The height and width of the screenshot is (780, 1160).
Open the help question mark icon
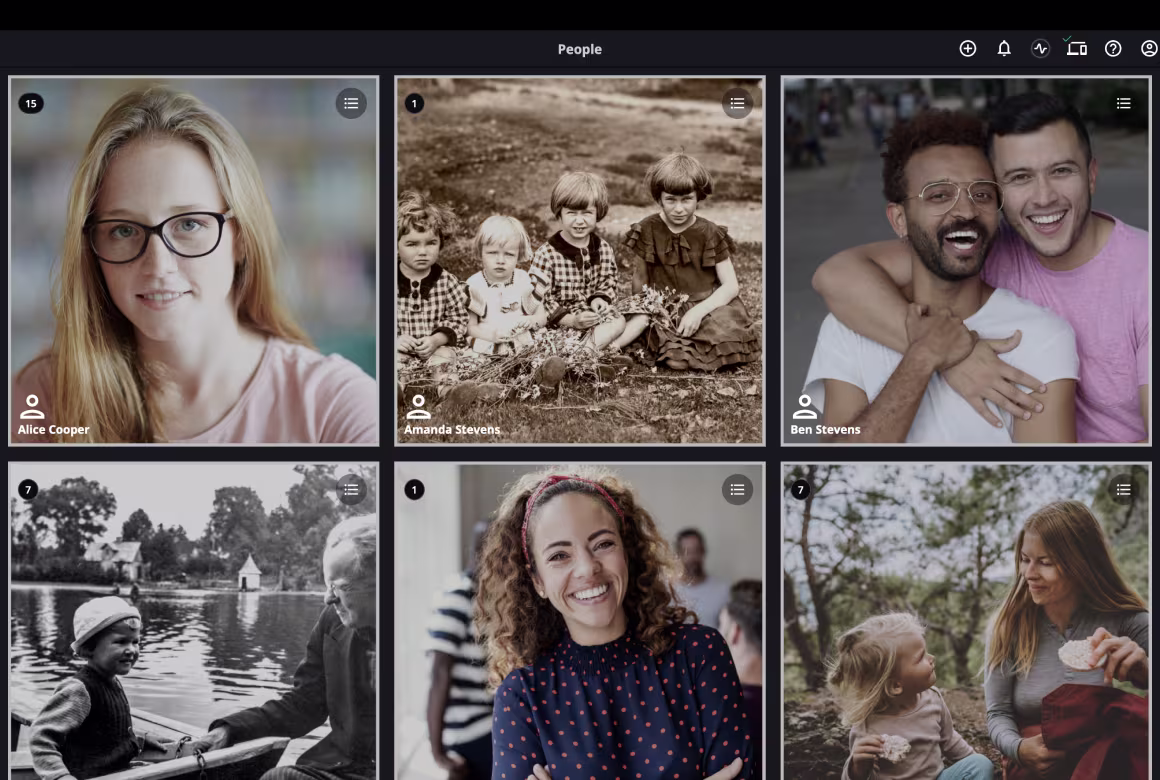coord(1113,49)
